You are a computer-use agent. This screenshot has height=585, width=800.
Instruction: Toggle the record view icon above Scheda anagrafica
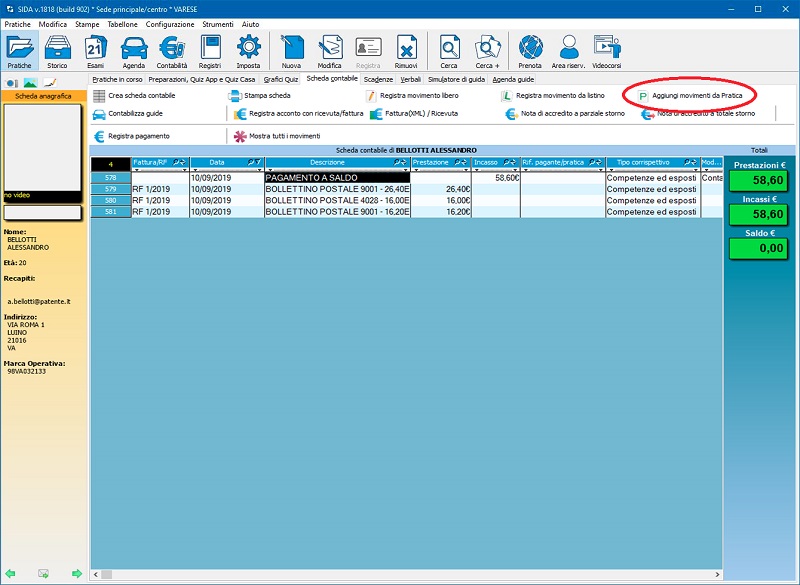[x=13, y=82]
